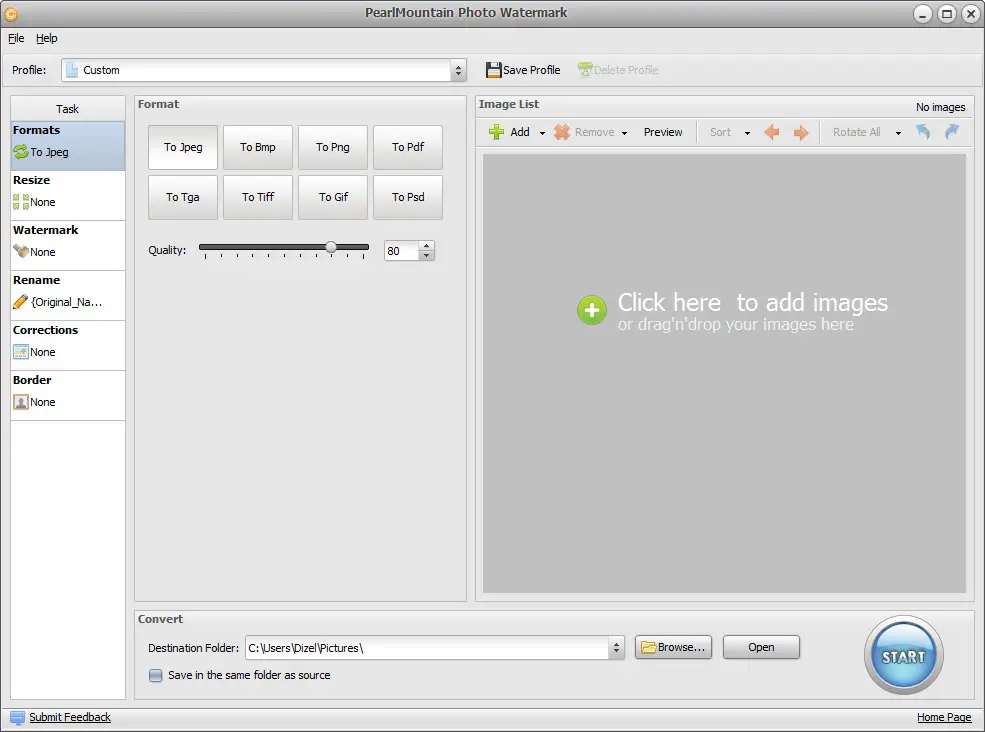985x732 pixels.
Task: Open Destination Folder dropdown arrows
Action: click(616, 648)
